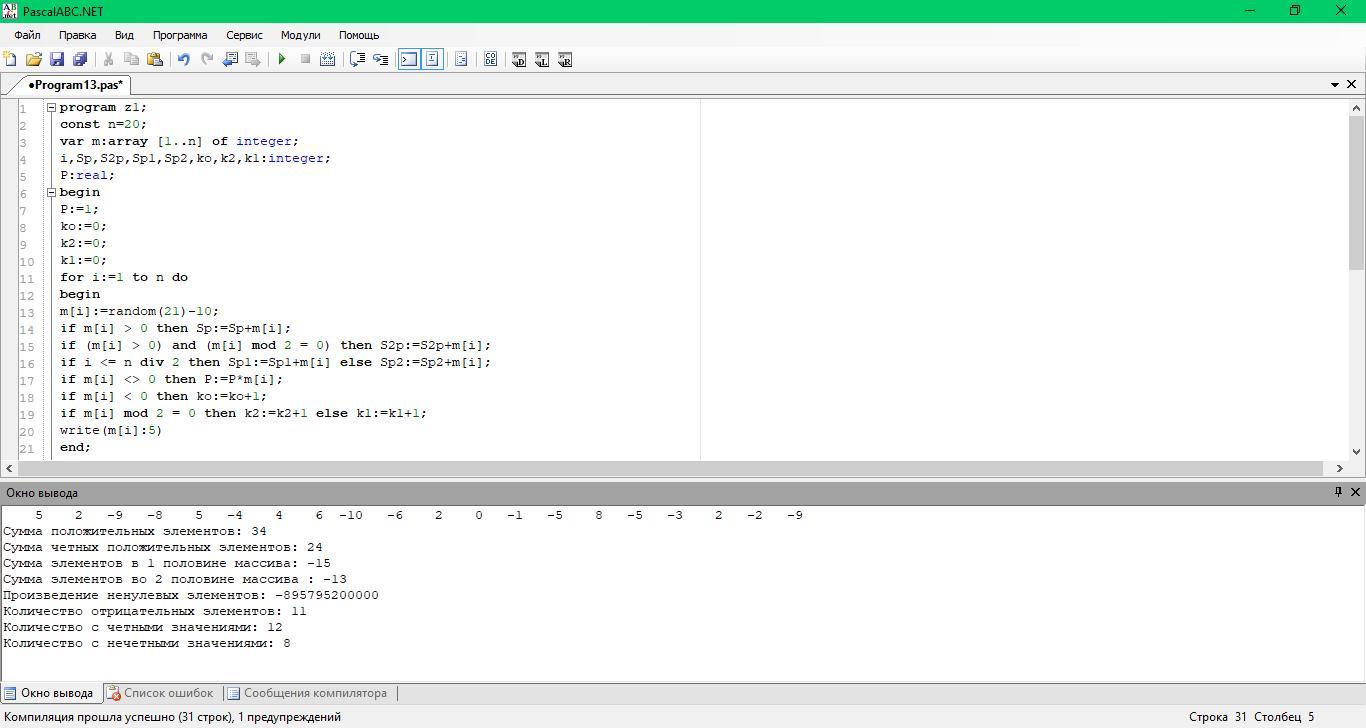The image size is (1366, 728).
Task: Open the Сервис menu
Action: 244,35
